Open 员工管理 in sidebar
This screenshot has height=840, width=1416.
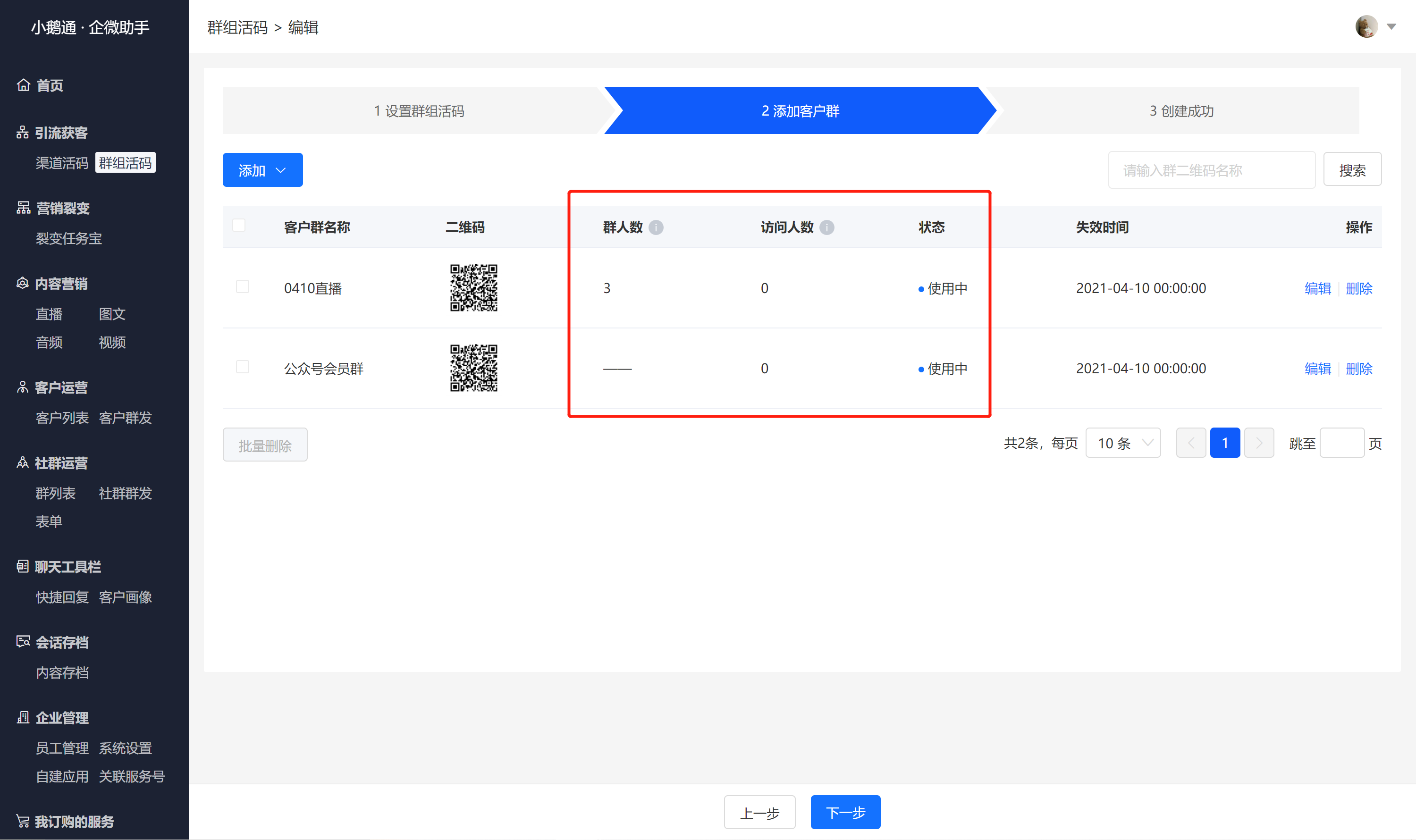click(62, 748)
